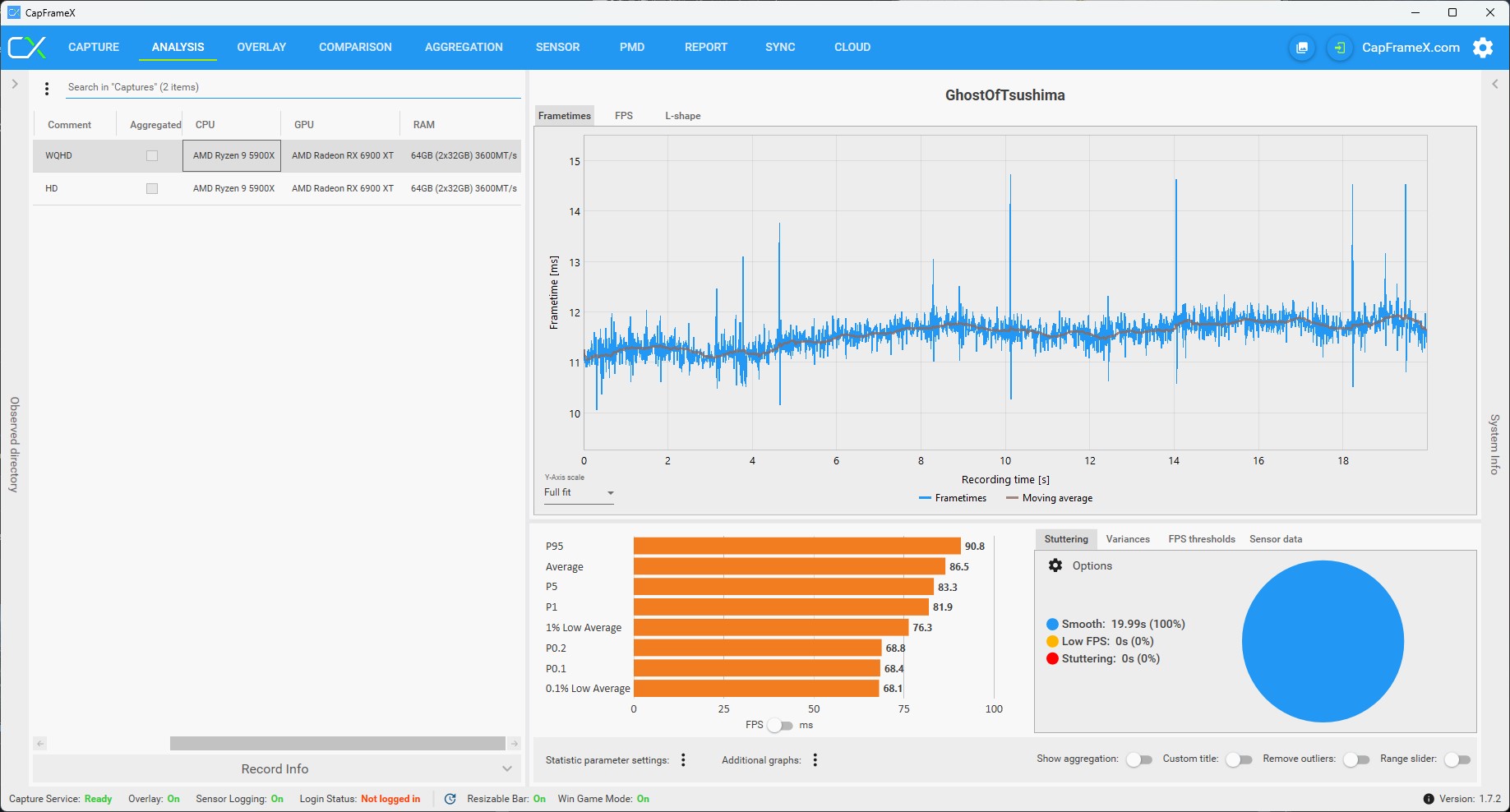Click the login icon beside CapFrameX.com
Image resolution: width=1510 pixels, height=812 pixels.
(1340, 48)
